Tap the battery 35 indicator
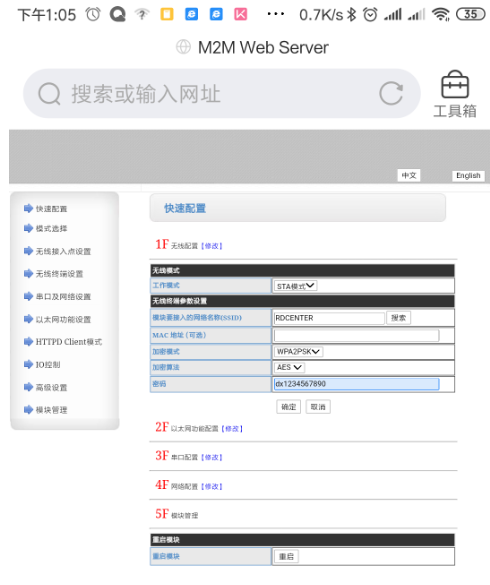 pos(471,14)
